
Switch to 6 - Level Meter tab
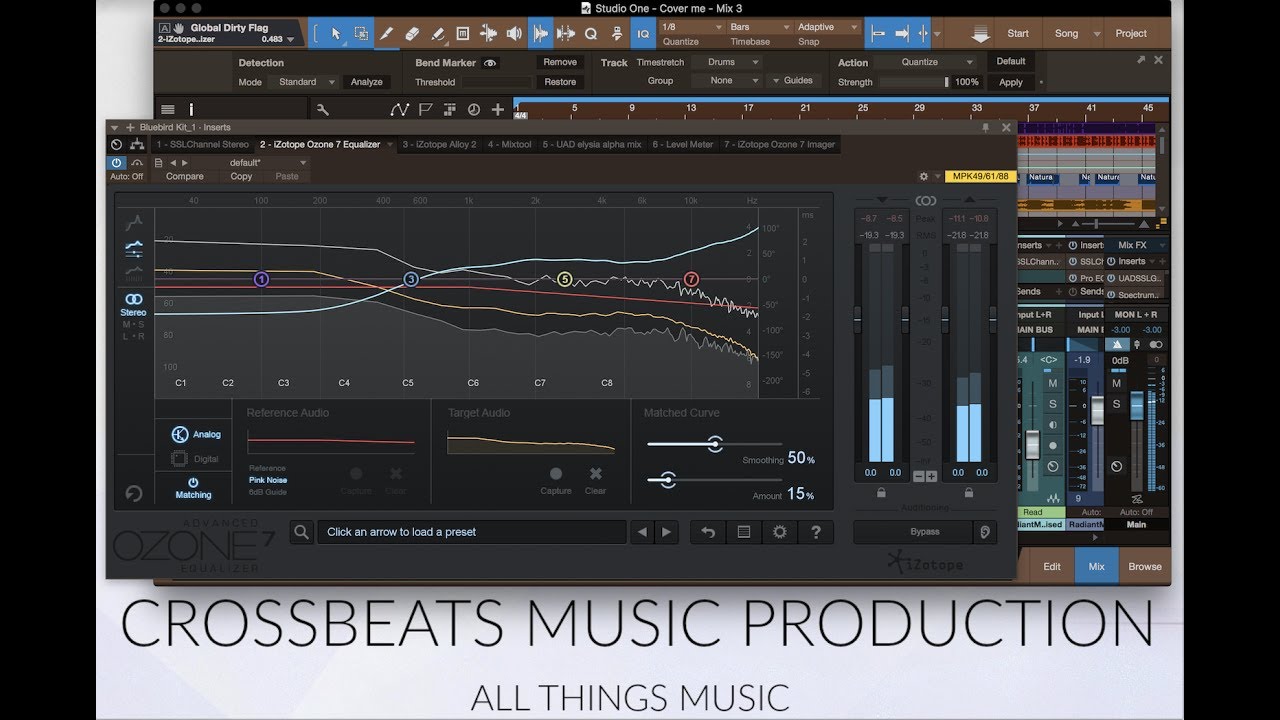pyautogui.click(x=683, y=144)
